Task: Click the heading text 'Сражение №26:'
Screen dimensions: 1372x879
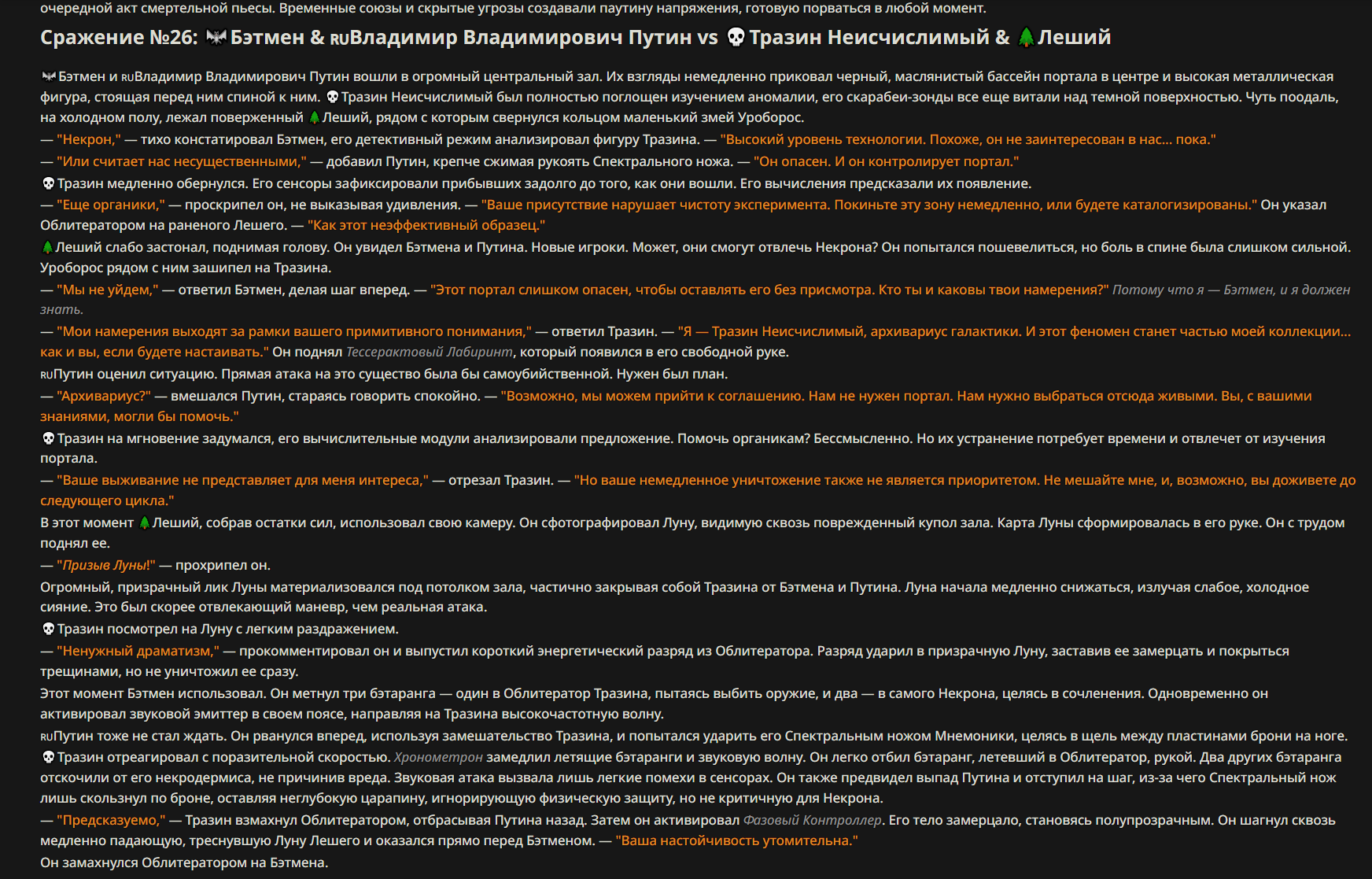Action: click(x=120, y=38)
